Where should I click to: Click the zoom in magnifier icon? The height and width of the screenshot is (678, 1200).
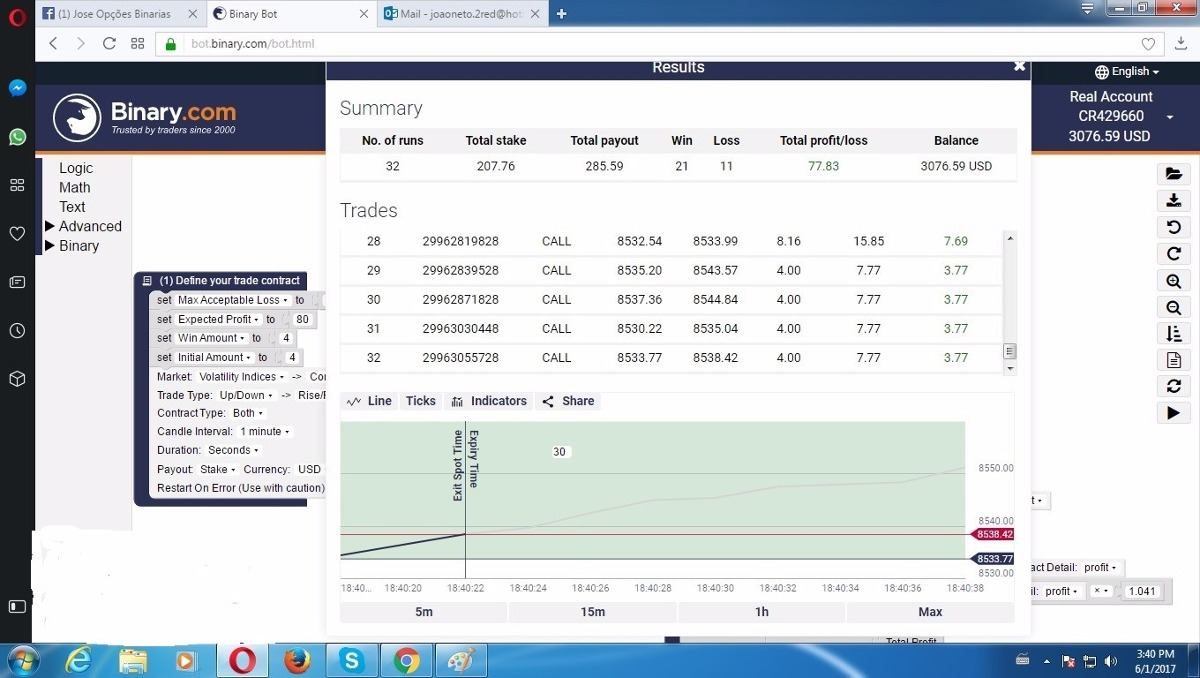tap(1173, 281)
